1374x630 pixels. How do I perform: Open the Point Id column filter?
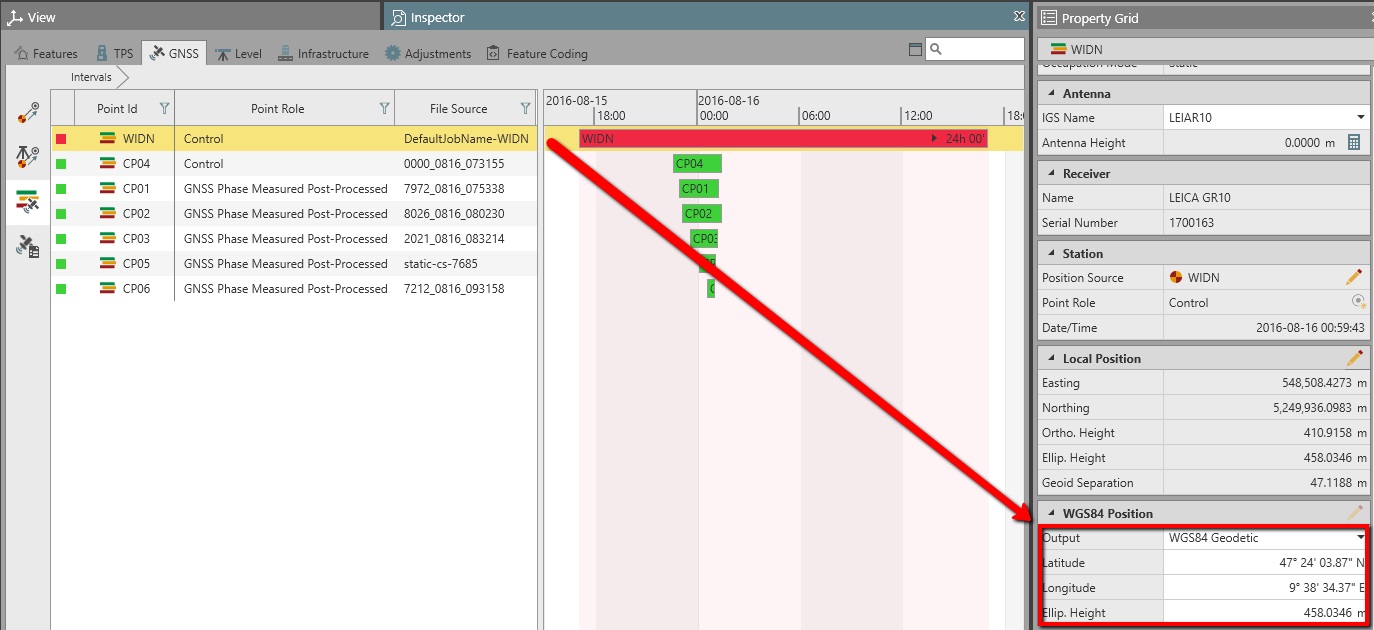tap(164, 108)
